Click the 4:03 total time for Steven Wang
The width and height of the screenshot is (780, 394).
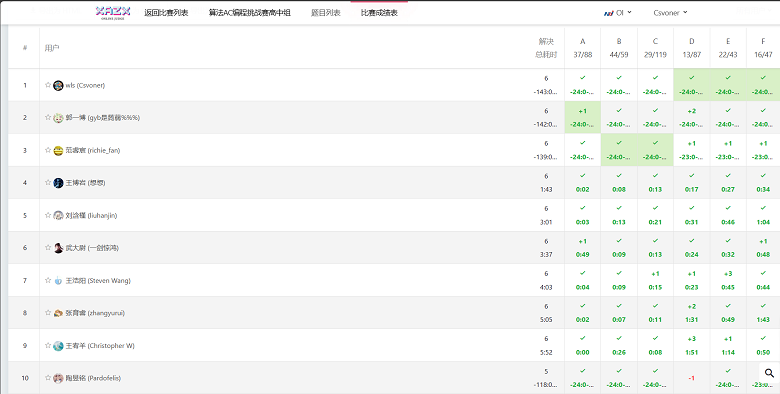(x=546, y=287)
